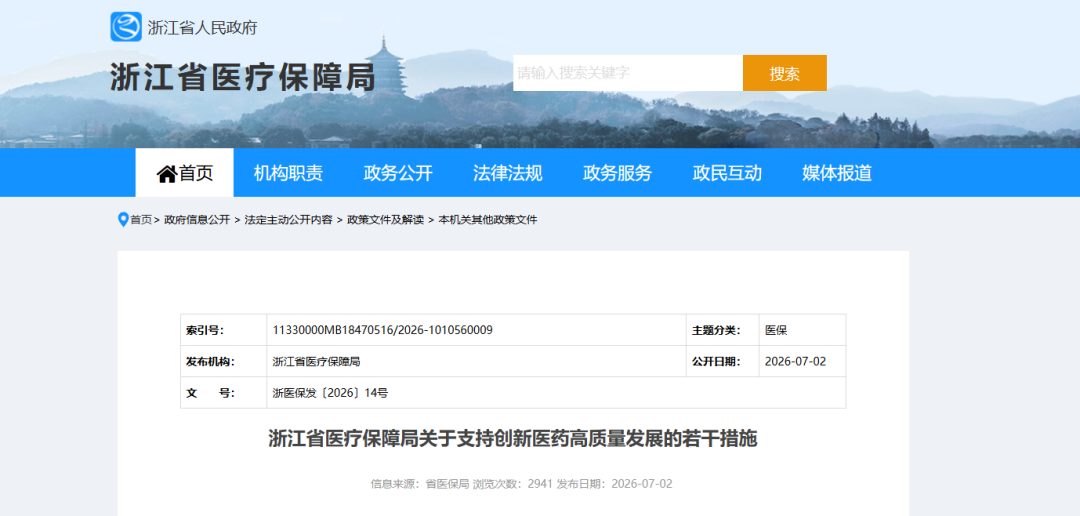Click the 公开日期 label cell

coord(723,362)
